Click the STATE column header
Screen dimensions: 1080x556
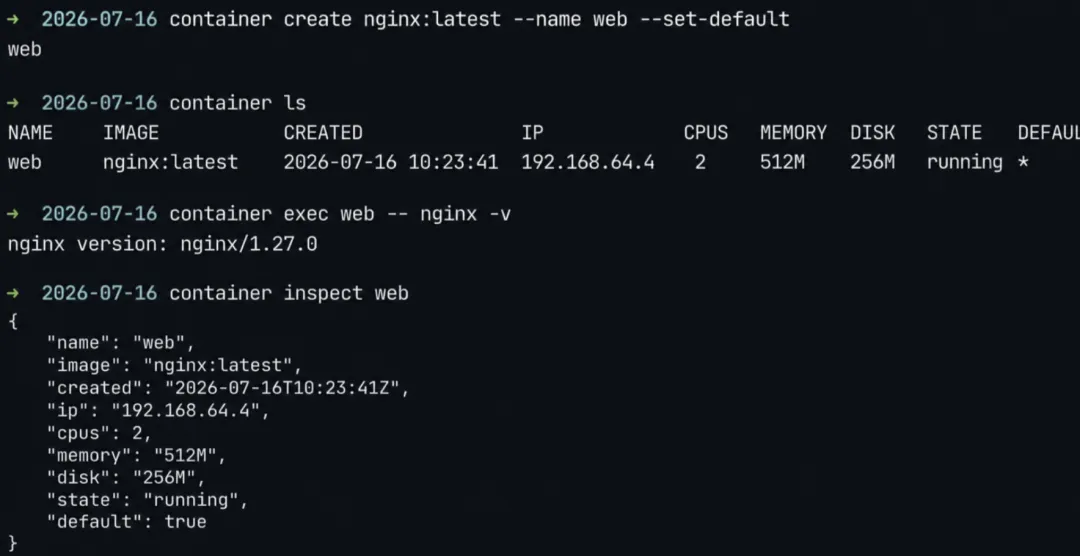coord(954,133)
